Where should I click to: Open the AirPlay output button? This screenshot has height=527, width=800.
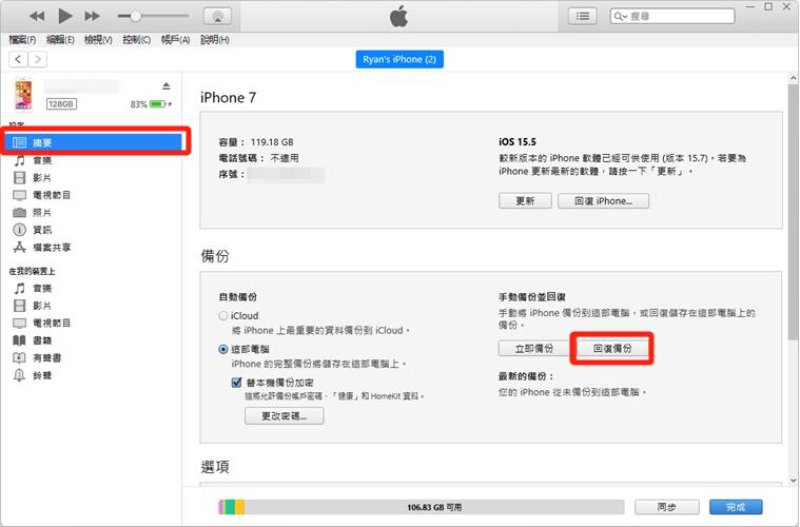tap(217, 16)
